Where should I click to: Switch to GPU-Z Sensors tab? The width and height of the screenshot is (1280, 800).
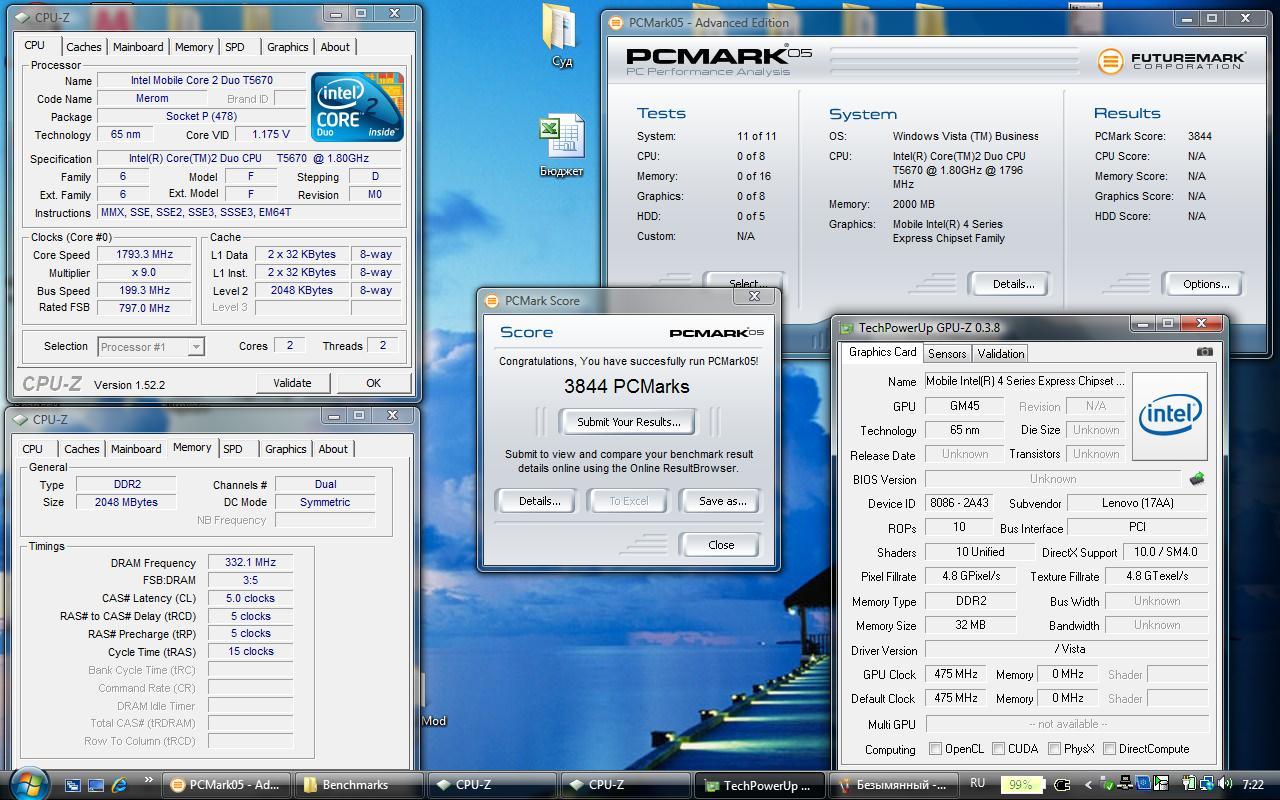click(x=946, y=354)
